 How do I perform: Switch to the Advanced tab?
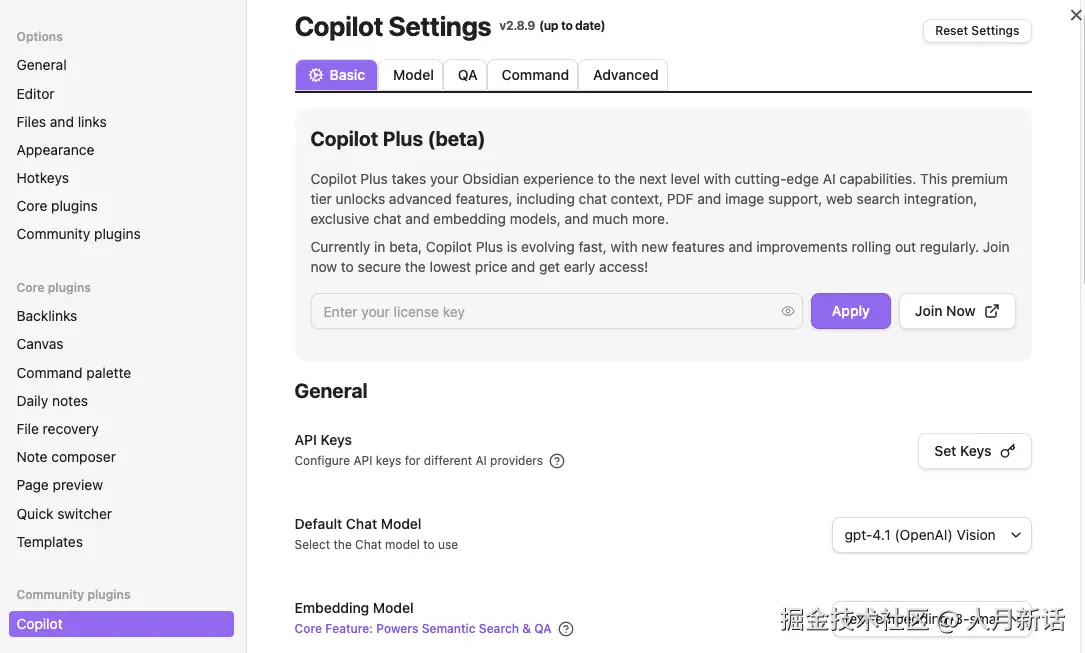(624, 74)
